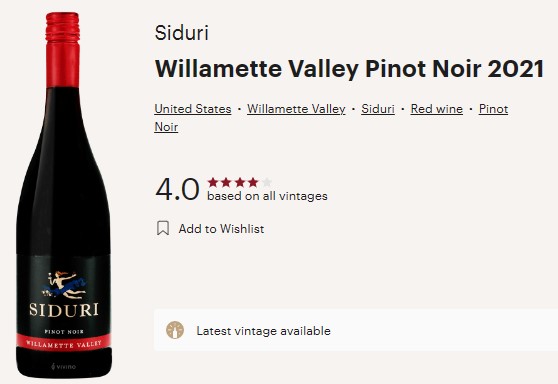Click the 'based on all vintages' text
This screenshot has height=384, width=558.
click(267, 196)
